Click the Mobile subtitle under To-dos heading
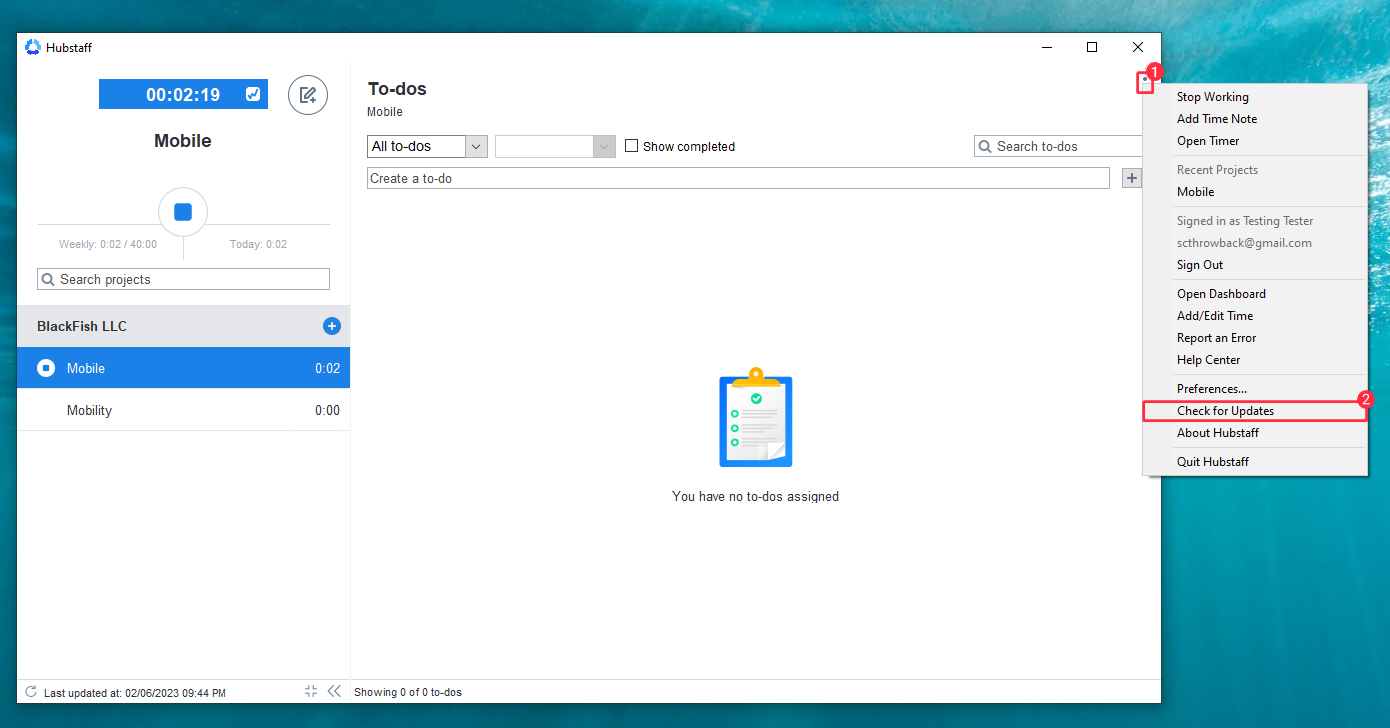The height and width of the screenshot is (728, 1390). click(x=385, y=112)
